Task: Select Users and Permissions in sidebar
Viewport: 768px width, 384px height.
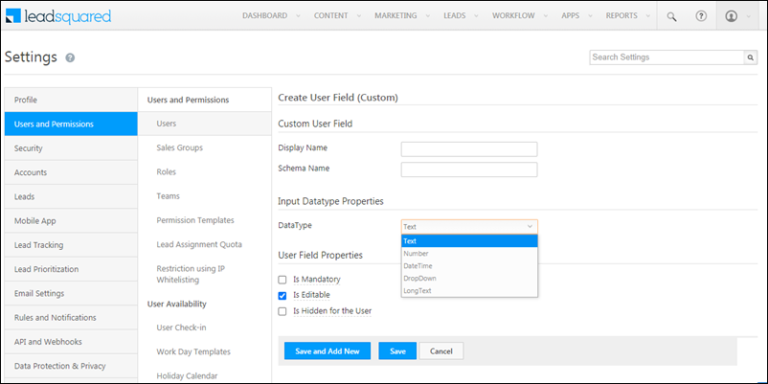Action: pos(71,124)
